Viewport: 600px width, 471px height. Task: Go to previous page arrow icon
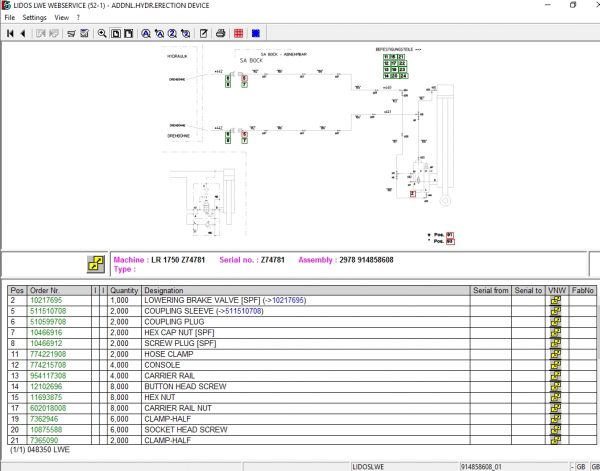23,33
